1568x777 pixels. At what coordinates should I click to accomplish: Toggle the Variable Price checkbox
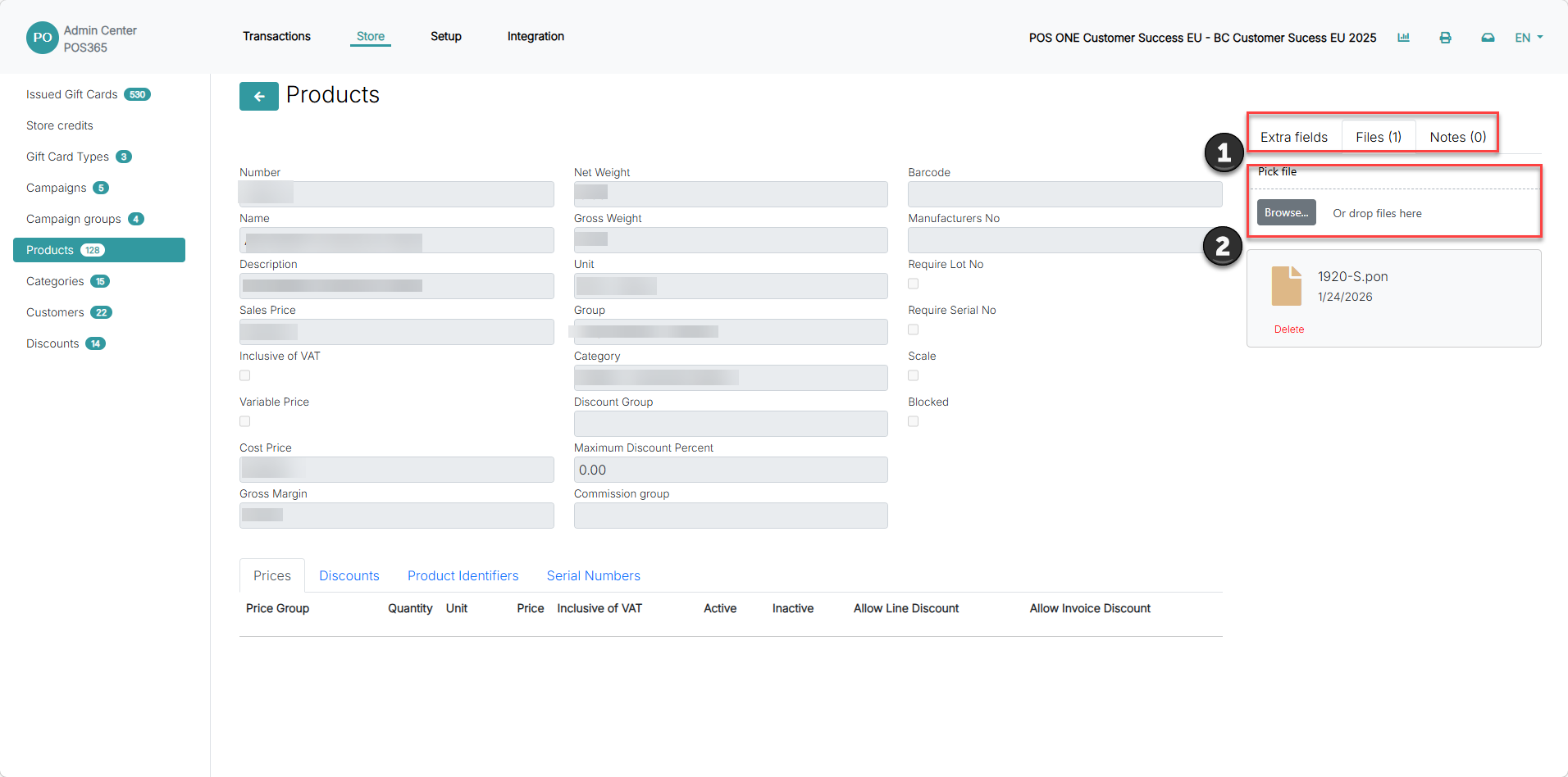pos(244,421)
